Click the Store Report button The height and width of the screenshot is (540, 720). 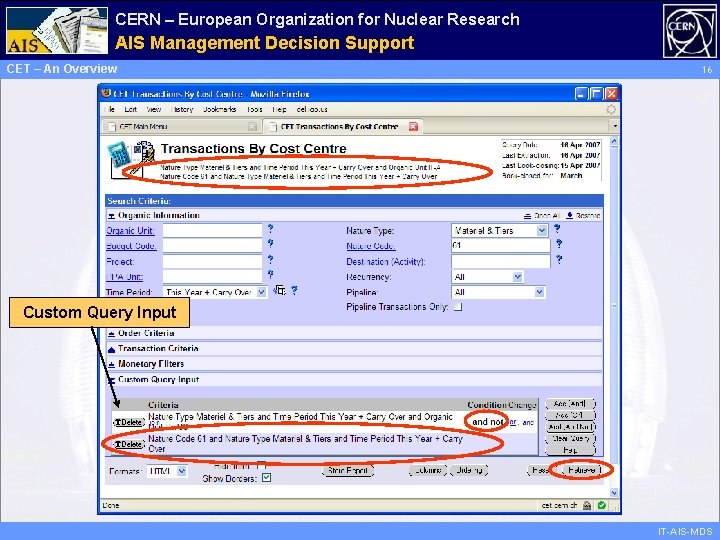click(348, 471)
